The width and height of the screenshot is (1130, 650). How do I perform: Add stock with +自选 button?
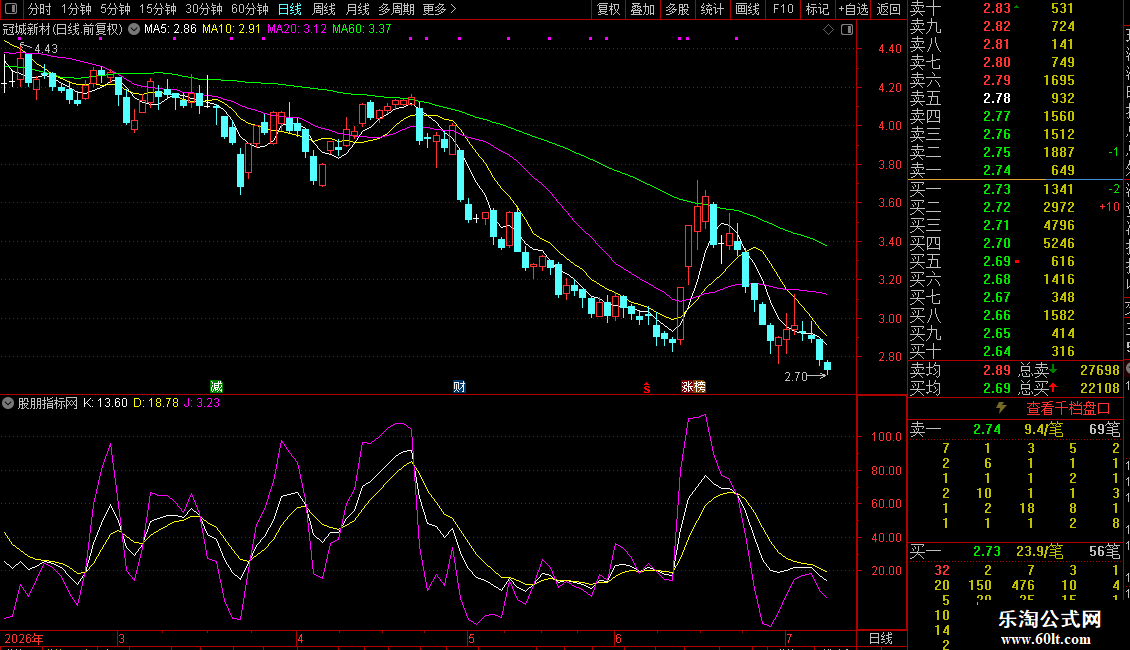853,9
